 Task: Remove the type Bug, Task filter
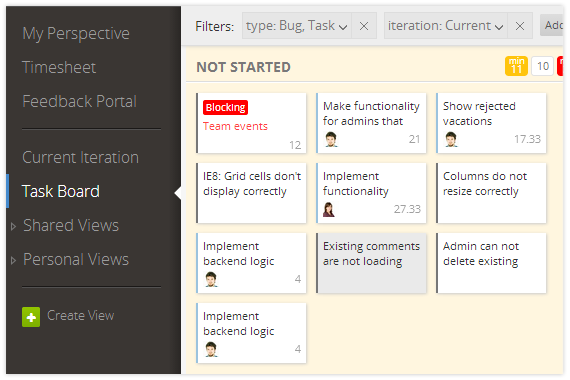tap(364, 26)
